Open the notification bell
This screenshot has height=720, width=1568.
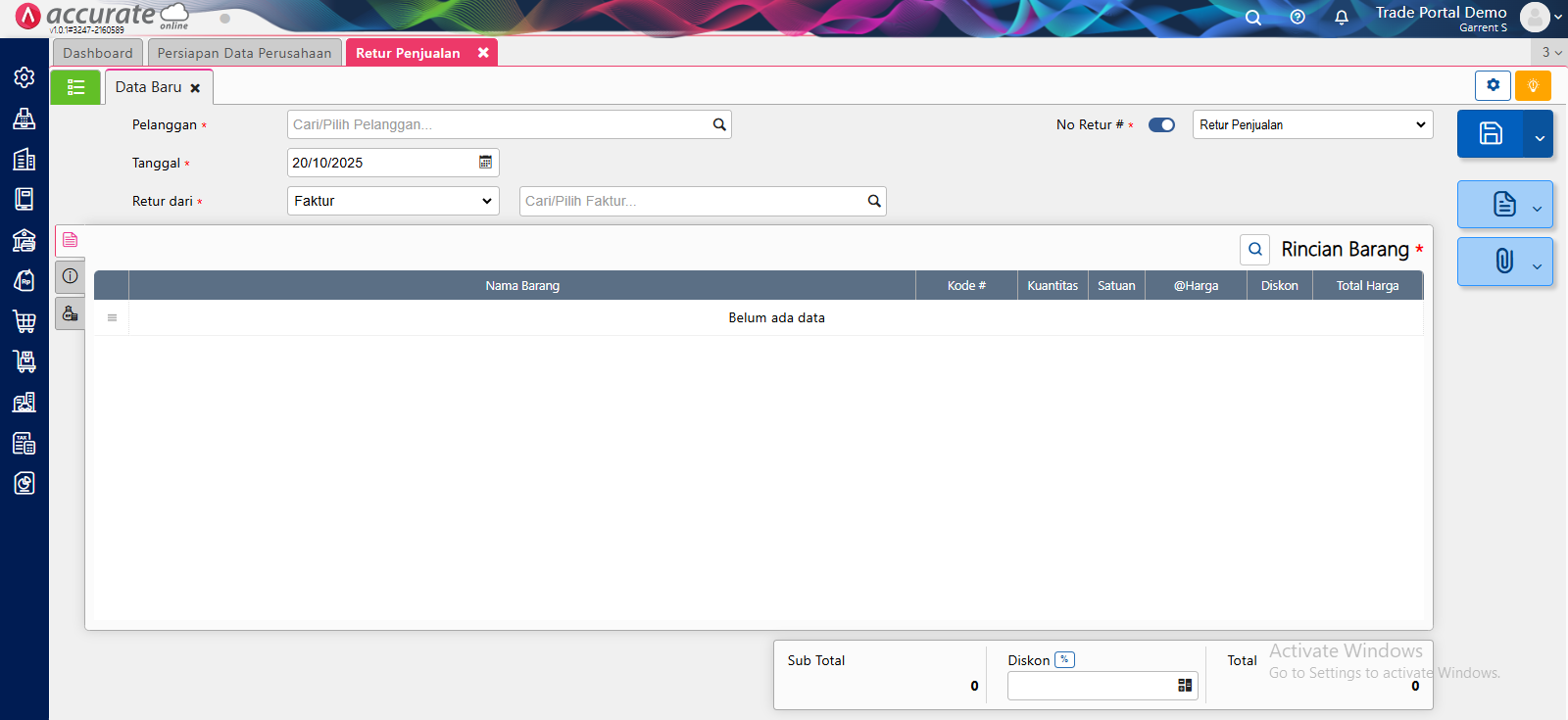tap(1341, 17)
